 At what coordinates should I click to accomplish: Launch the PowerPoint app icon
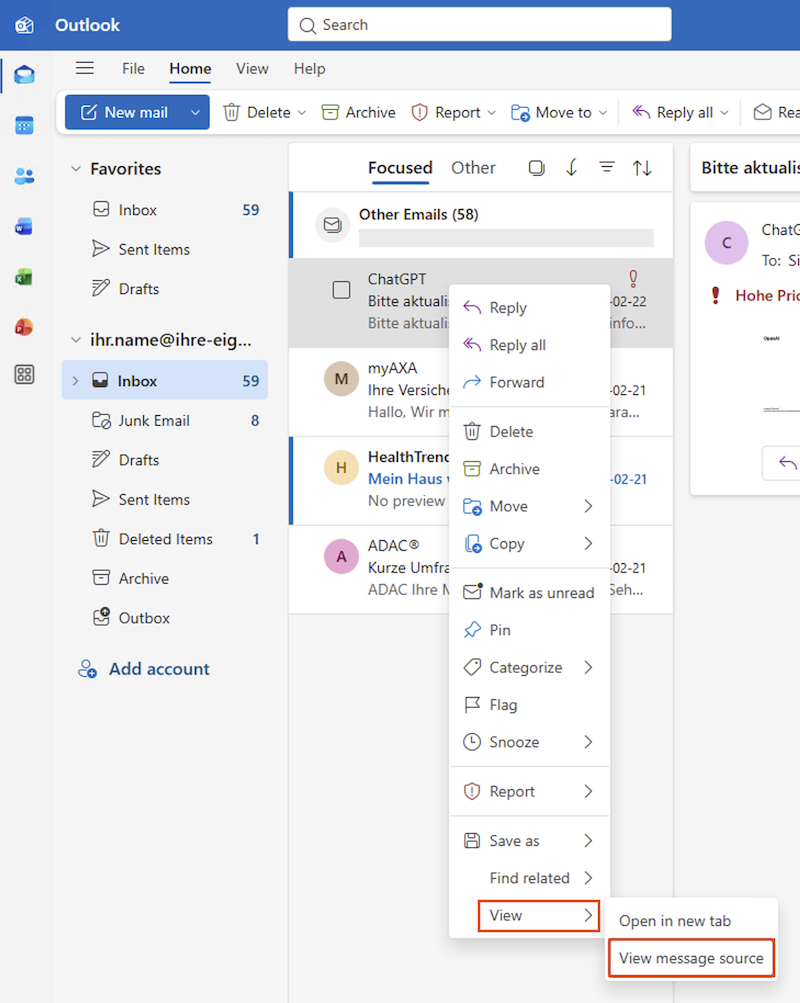(24, 327)
